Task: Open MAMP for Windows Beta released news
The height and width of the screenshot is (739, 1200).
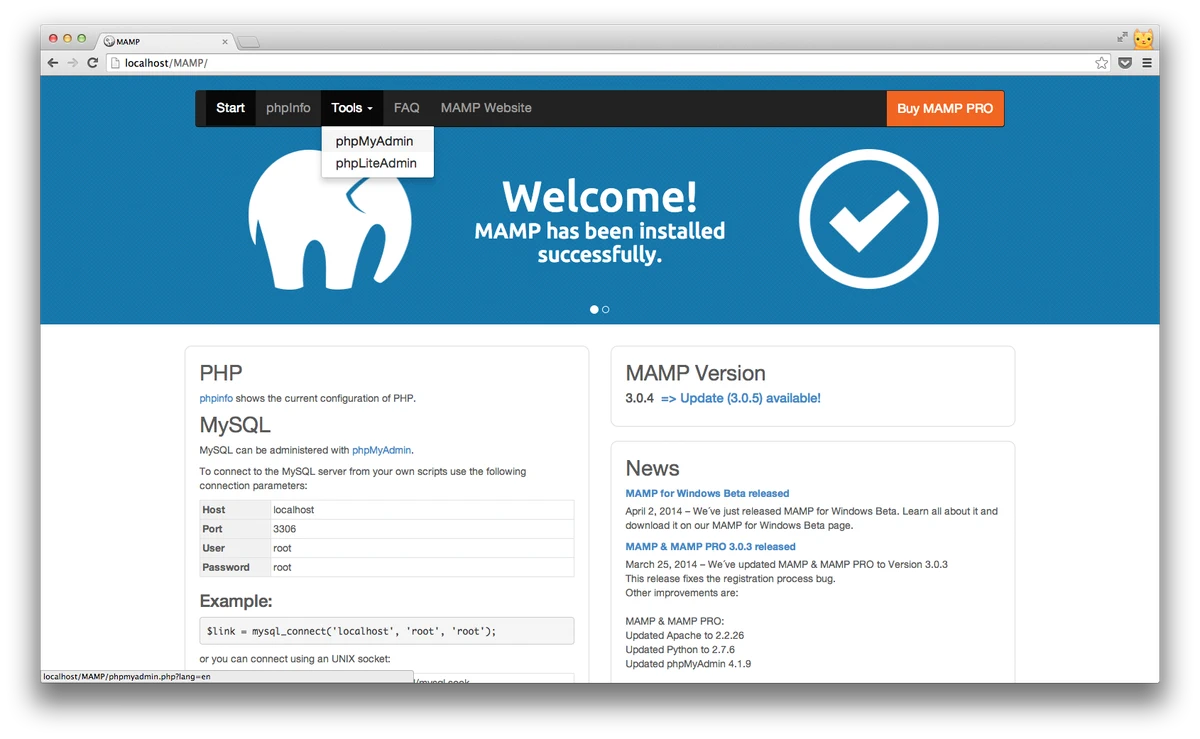Action: [707, 493]
